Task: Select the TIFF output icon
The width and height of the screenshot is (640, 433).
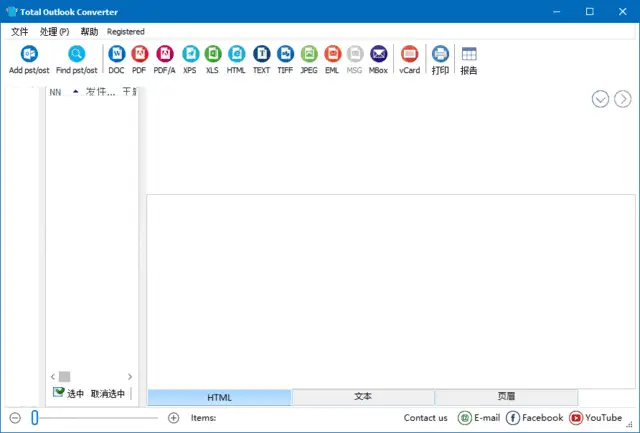Action: [285, 54]
